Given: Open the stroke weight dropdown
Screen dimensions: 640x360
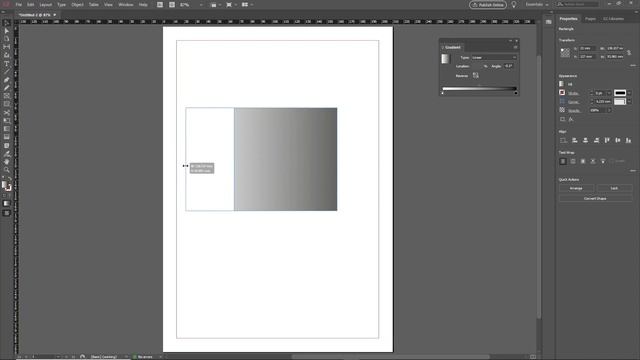Looking at the screenshot, I should pyautogui.click(x=609, y=93).
